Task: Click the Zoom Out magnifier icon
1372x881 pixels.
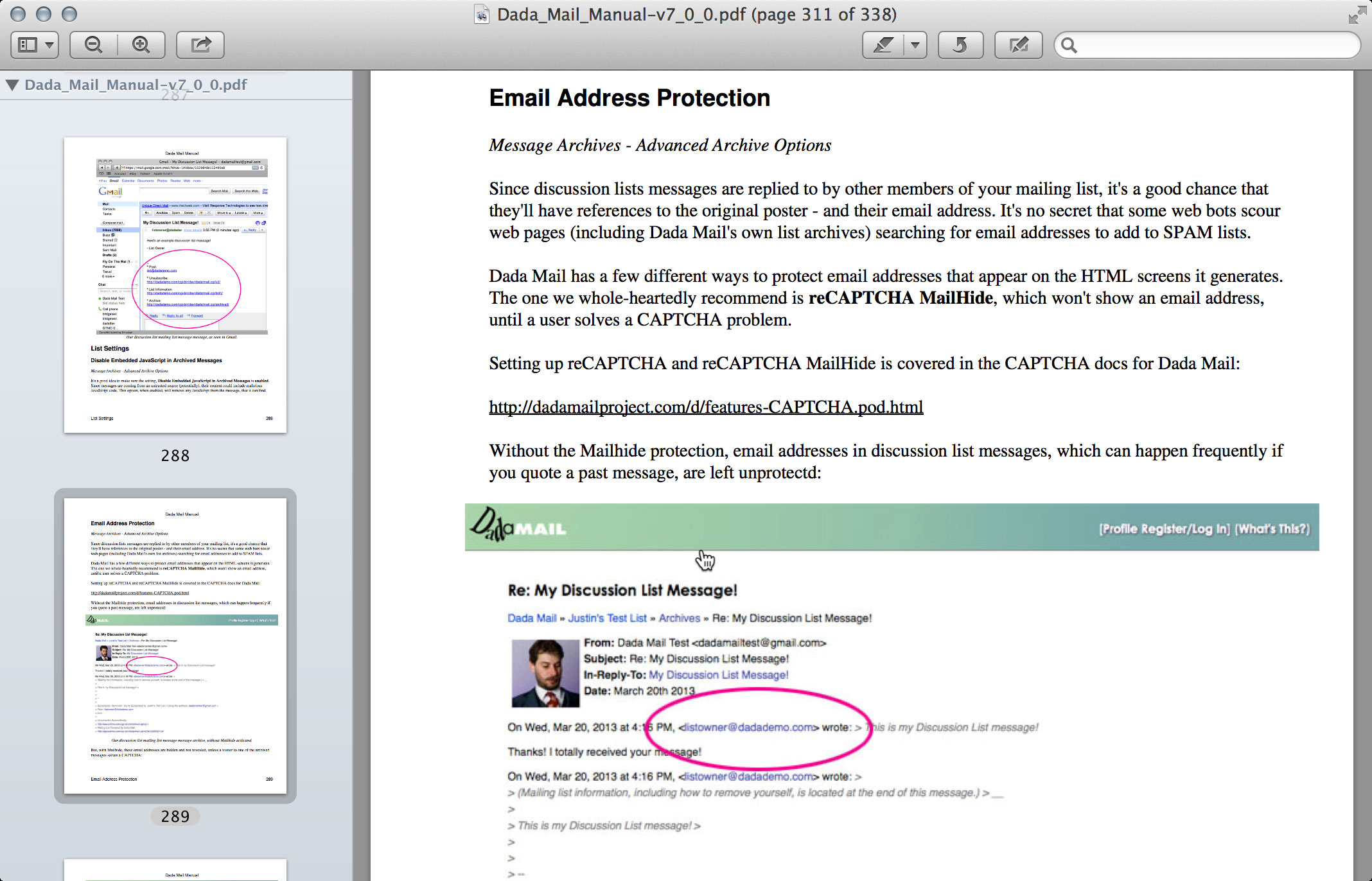Action: [x=94, y=45]
